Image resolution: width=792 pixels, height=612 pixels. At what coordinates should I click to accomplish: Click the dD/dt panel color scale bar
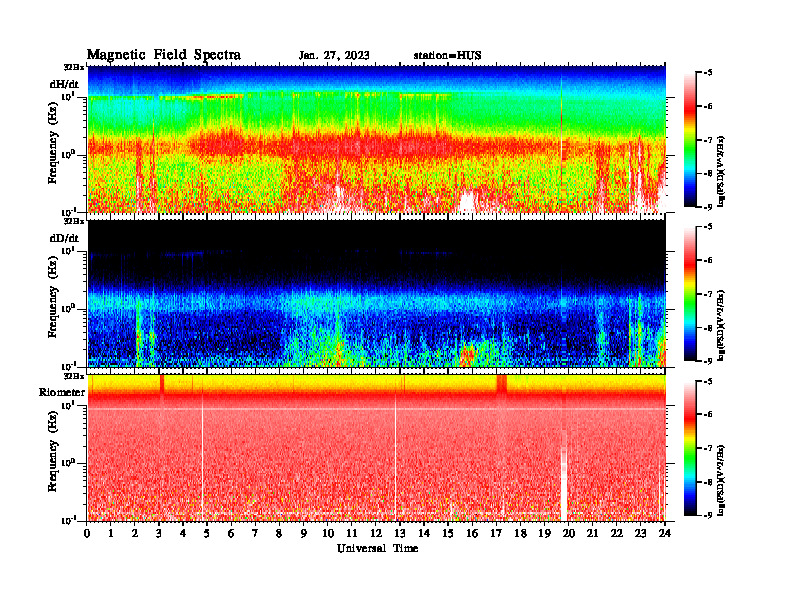pos(689,294)
